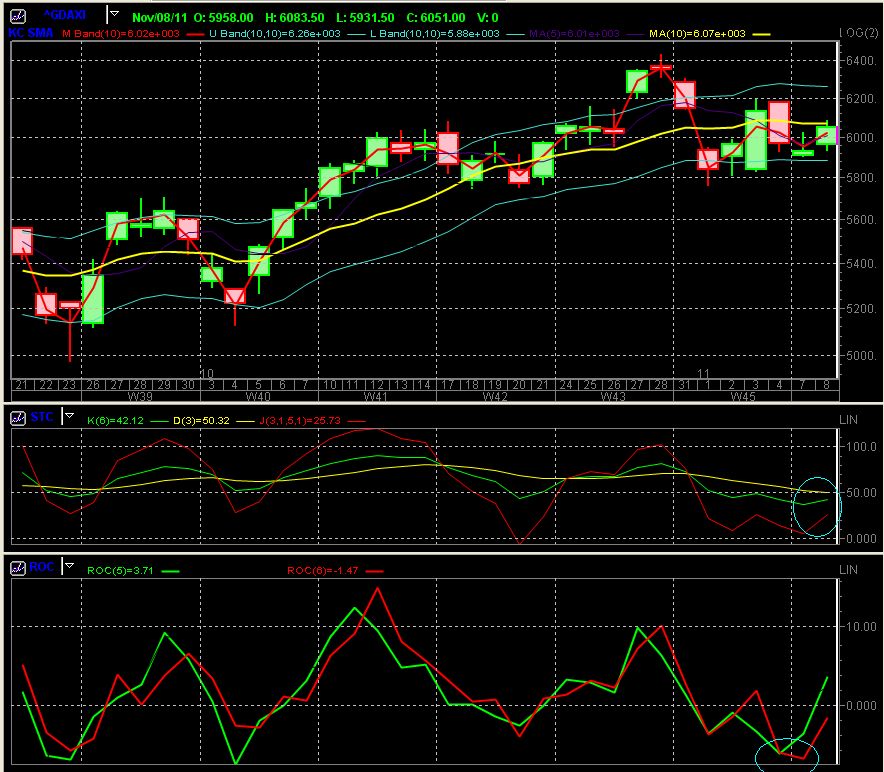Click the STC panel chart icon
The height and width of the screenshot is (772, 884).
pyautogui.click(x=18, y=417)
